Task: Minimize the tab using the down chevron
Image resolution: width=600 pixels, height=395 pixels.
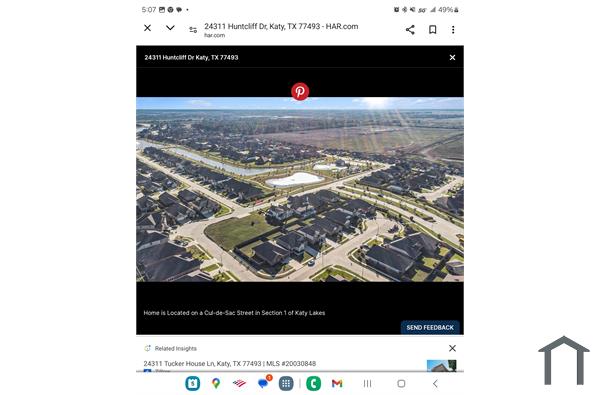Action: pos(170,28)
